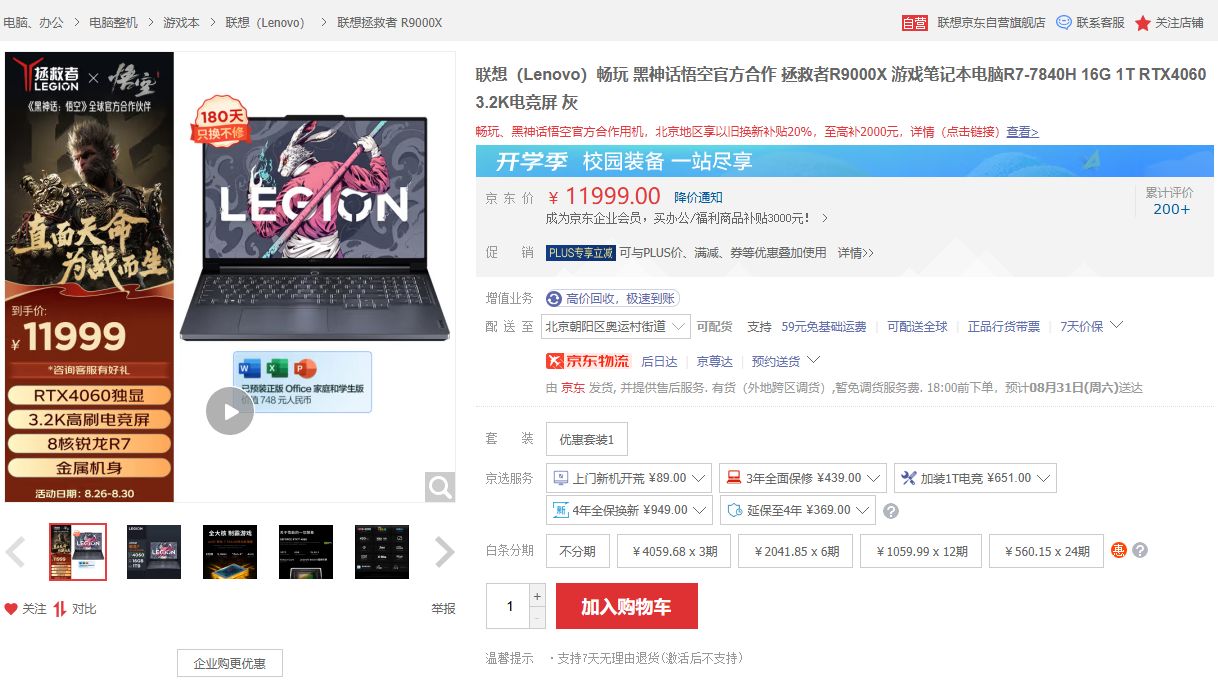This screenshot has height=682, width=1218.
Task: Click the 关注店铺 star icon
Action: click(x=1143, y=22)
